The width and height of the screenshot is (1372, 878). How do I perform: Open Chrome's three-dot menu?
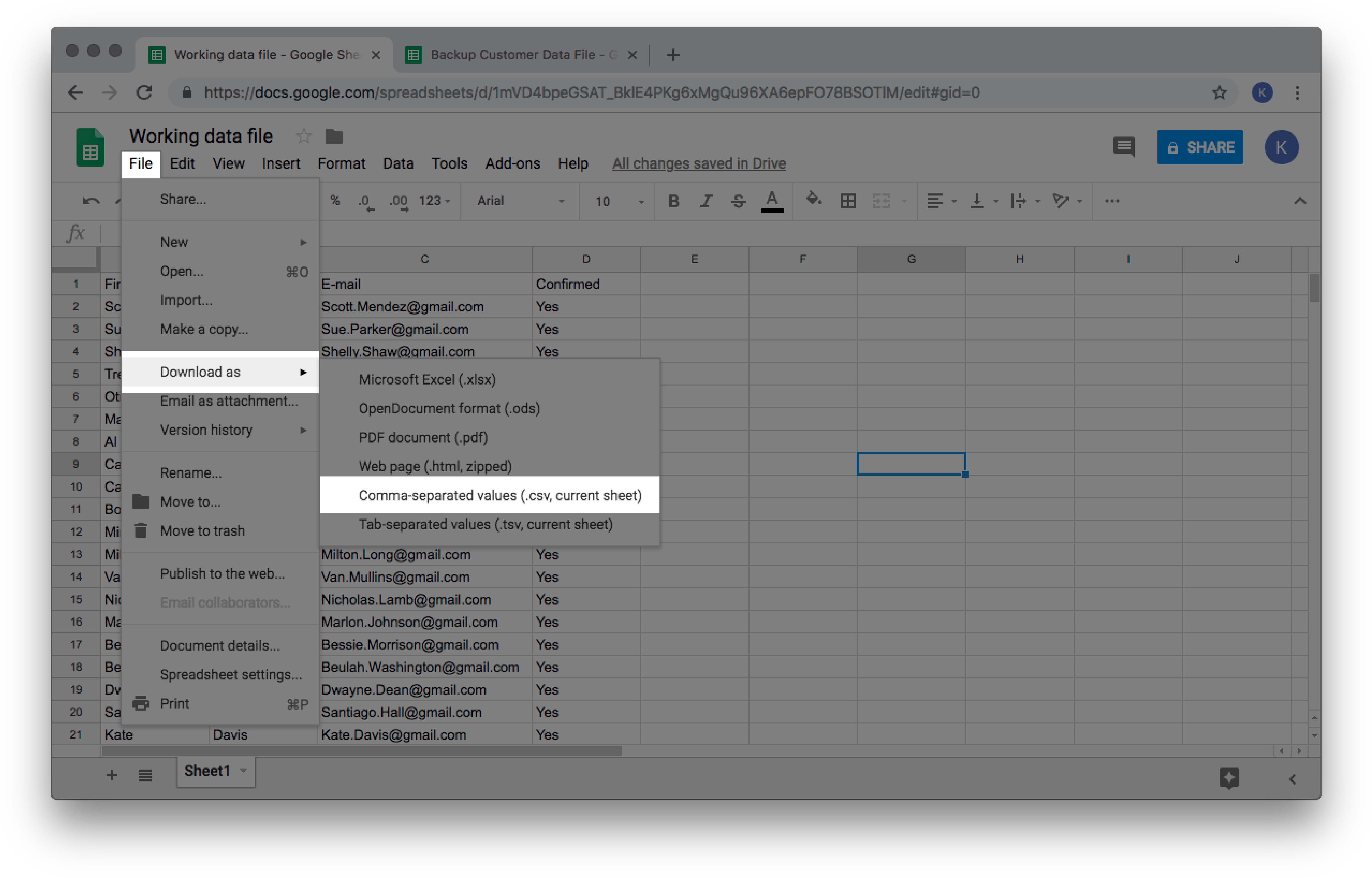click(x=1297, y=92)
